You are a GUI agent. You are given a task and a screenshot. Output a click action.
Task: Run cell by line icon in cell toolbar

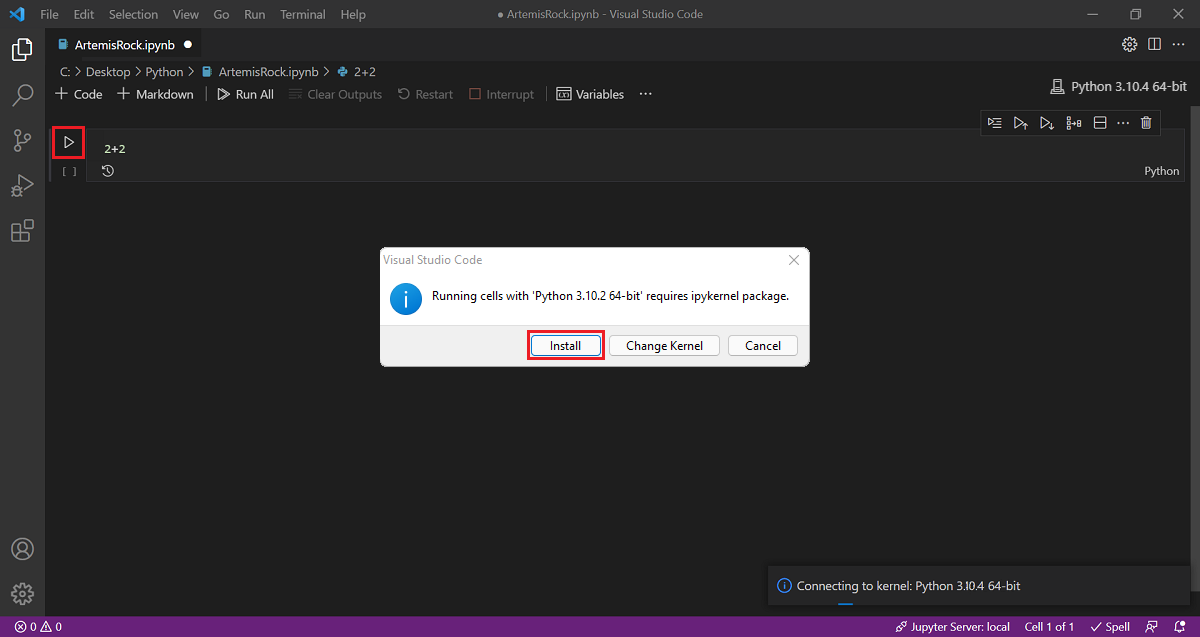pos(994,123)
